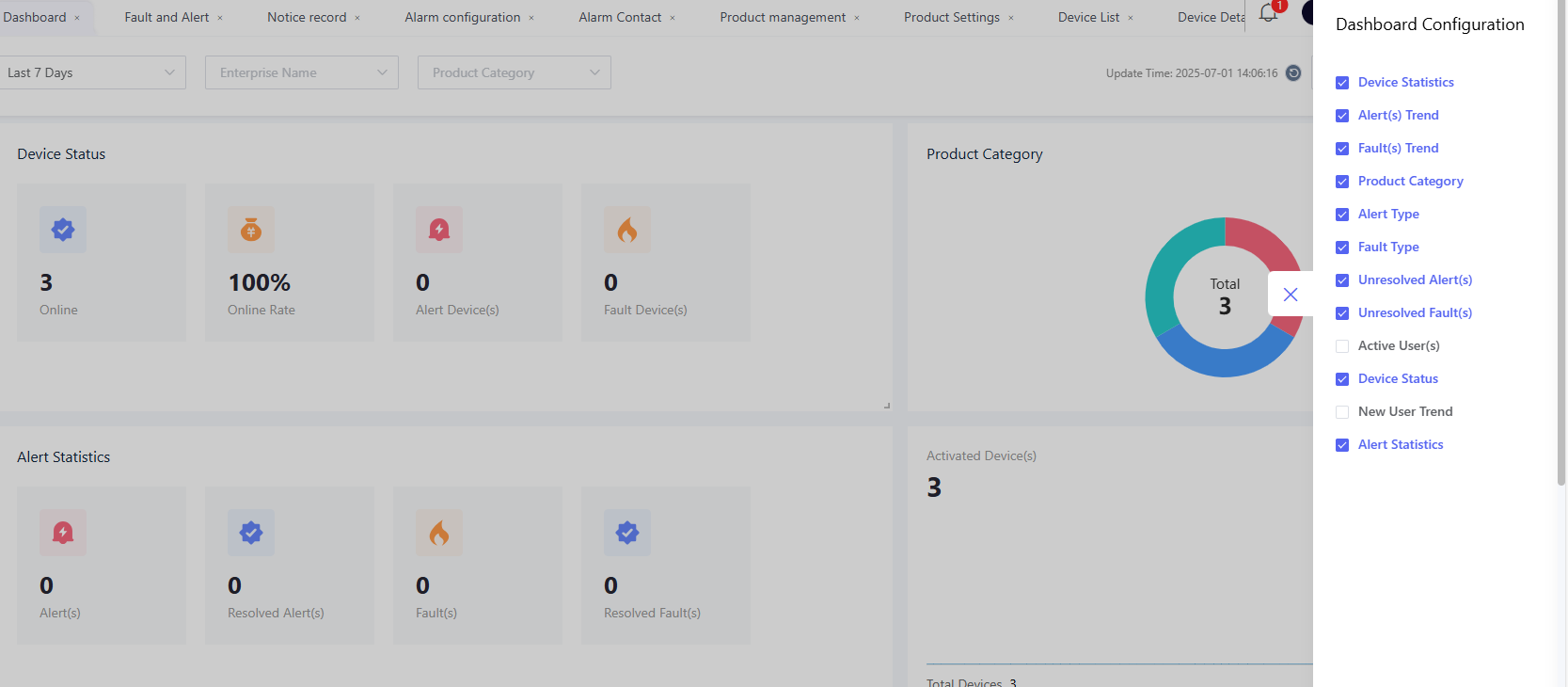Screen dimensions: 1568x687
Task: Click the notification bell icon
Action: (x=1267, y=14)
